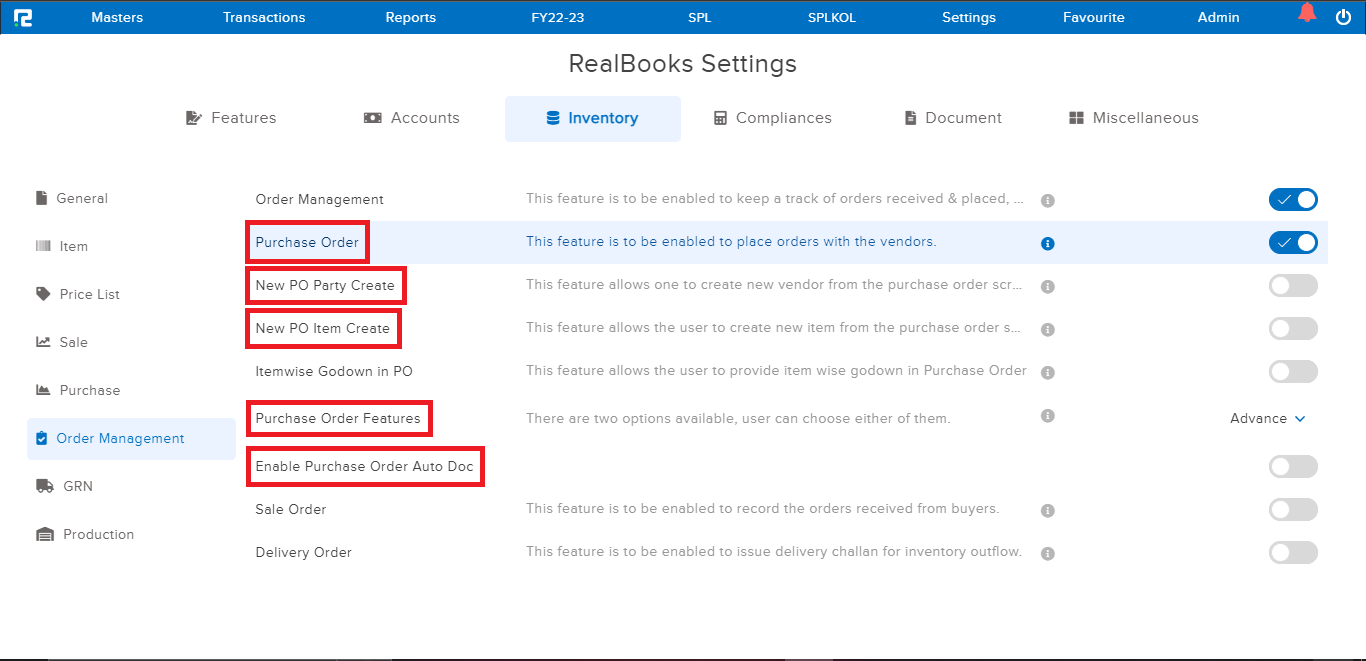
Task: Open the Transactions menu
Action: [x=263, y=16]
